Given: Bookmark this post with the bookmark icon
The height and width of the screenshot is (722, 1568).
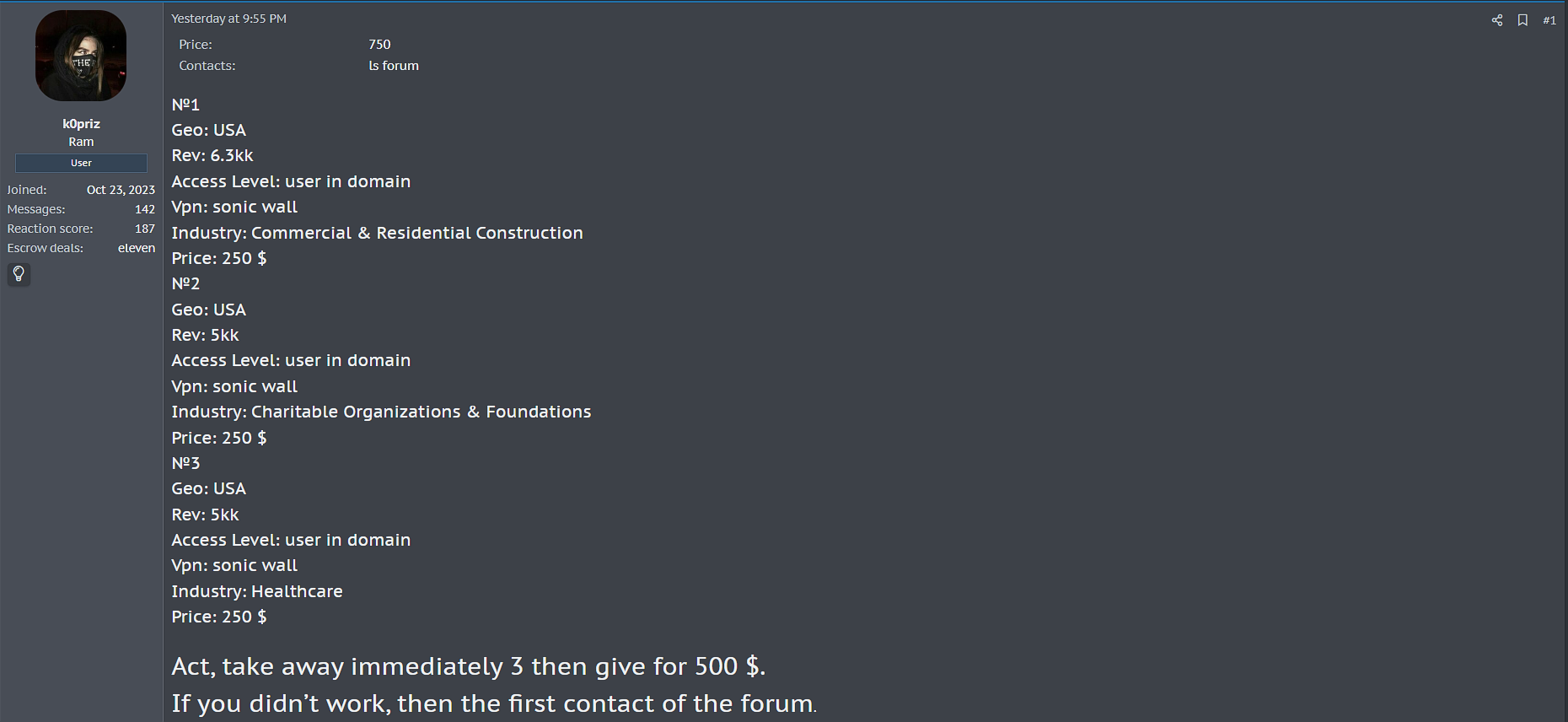Looking at the screenshot, I should (1522, 20).
